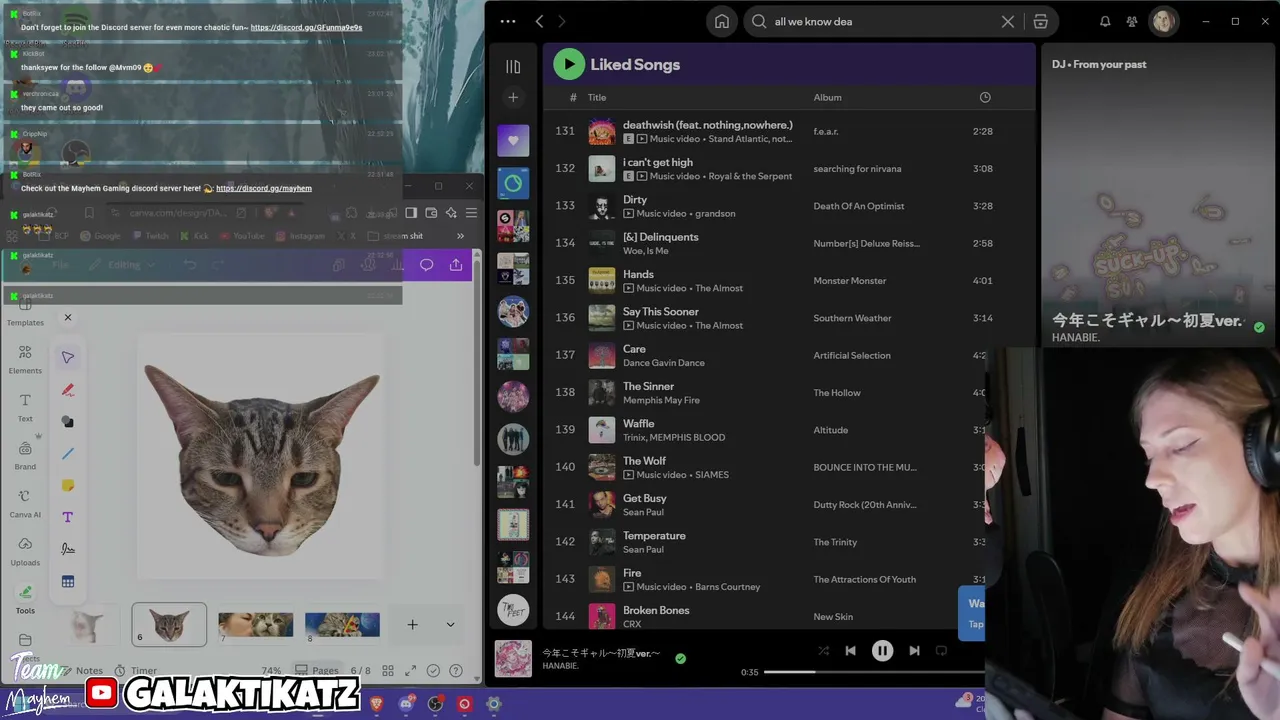Toggle Your Library sidebar in Spotify
Viewport: 1280px width, 720px height.
pos(513,66)
